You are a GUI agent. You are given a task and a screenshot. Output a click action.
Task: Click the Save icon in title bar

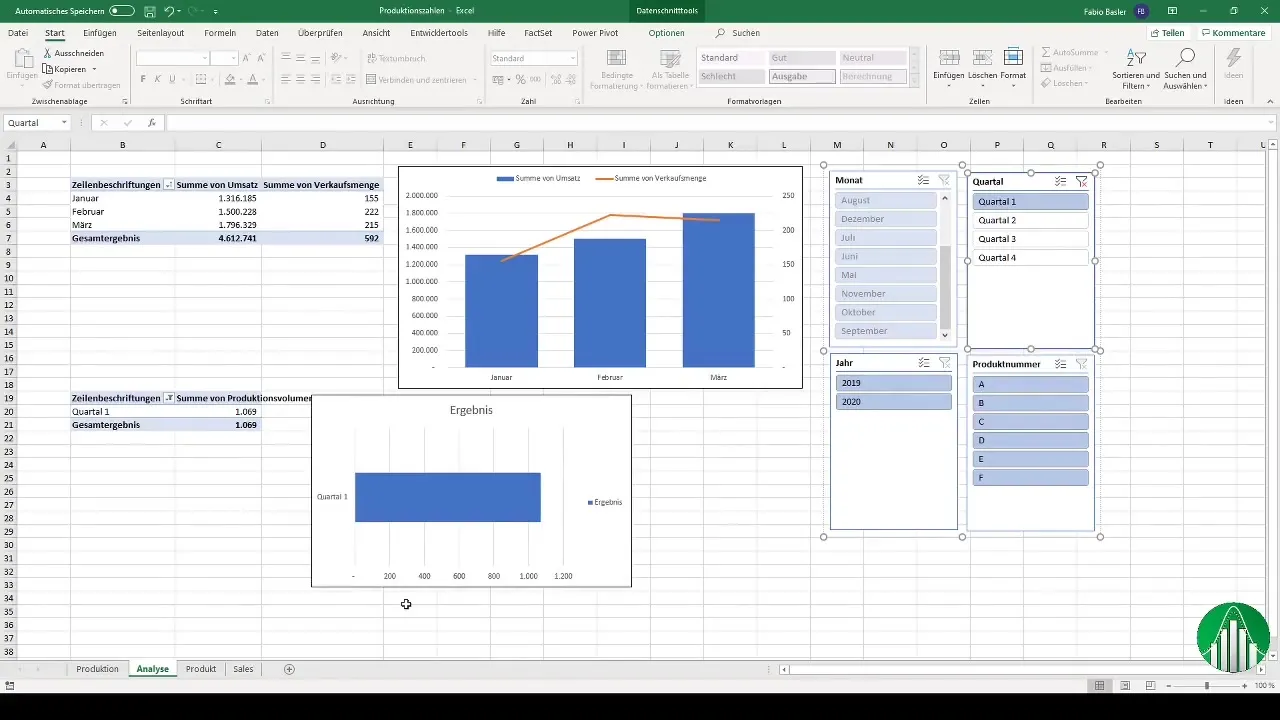pyautogui.click(x=149, y=11)
